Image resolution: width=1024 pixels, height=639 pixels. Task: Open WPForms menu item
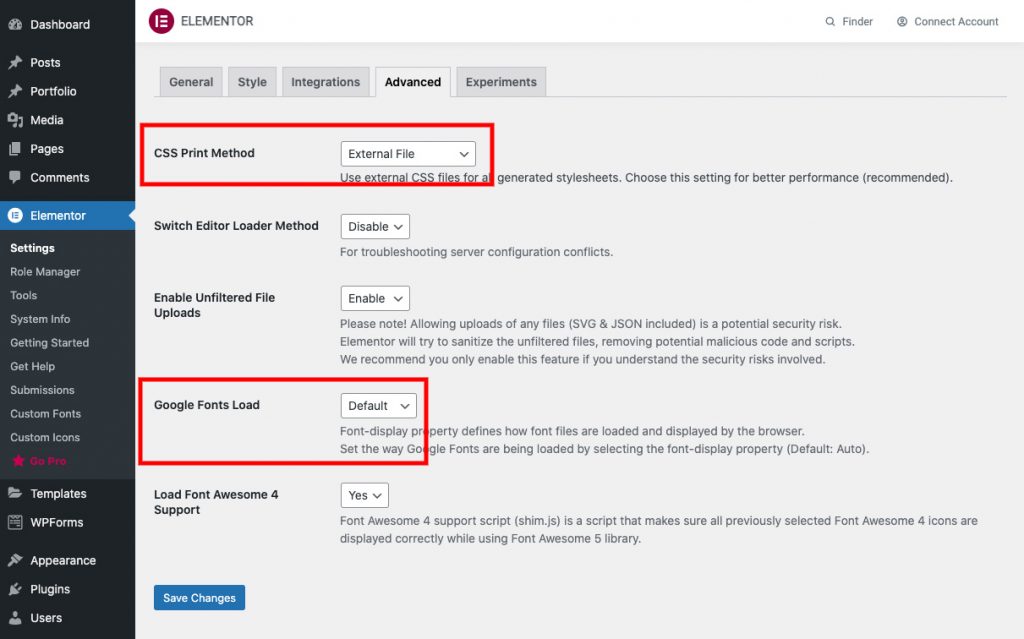pos(67,522)
